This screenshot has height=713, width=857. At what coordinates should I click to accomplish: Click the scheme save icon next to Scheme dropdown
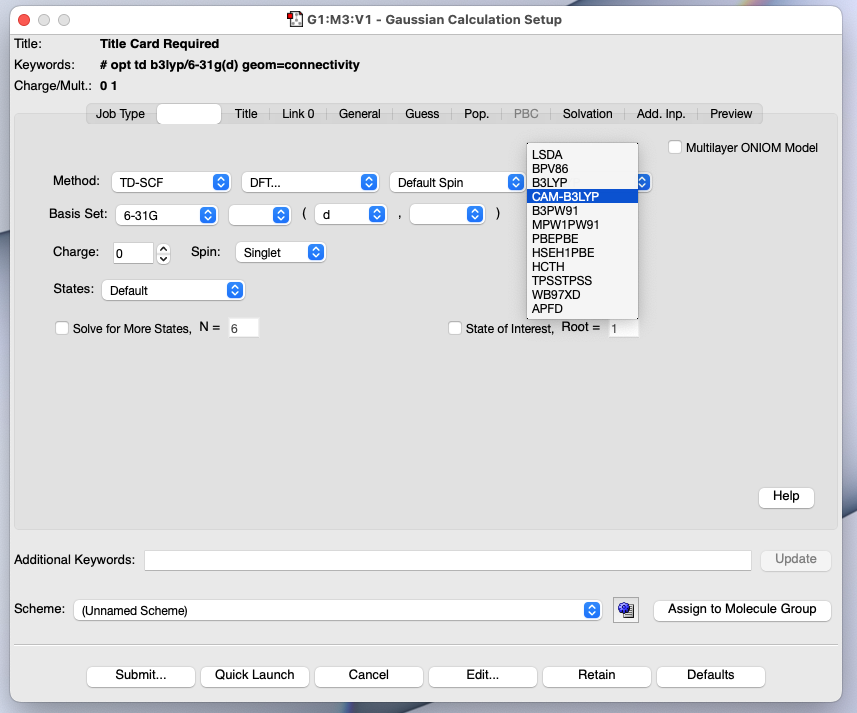pos(626,610)
